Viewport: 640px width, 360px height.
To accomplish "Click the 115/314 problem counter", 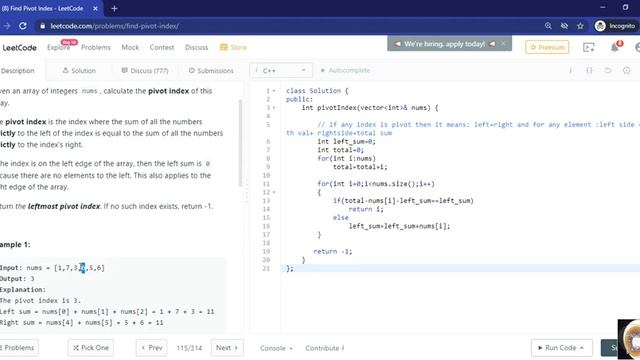I will pyautogui.click(x=189, y=348).
